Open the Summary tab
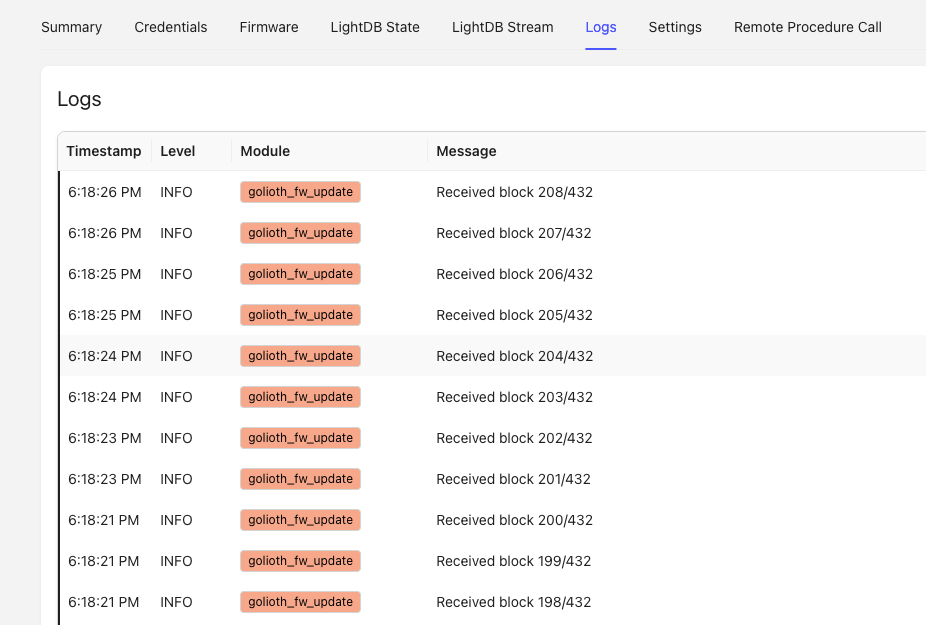 pyautogui.click(x=71, y=27)
